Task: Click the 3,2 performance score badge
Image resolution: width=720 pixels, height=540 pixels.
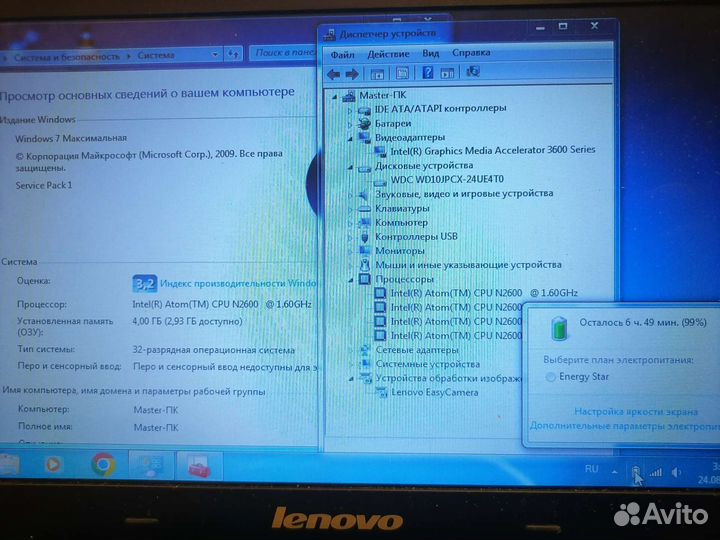Action: [145, 283]
